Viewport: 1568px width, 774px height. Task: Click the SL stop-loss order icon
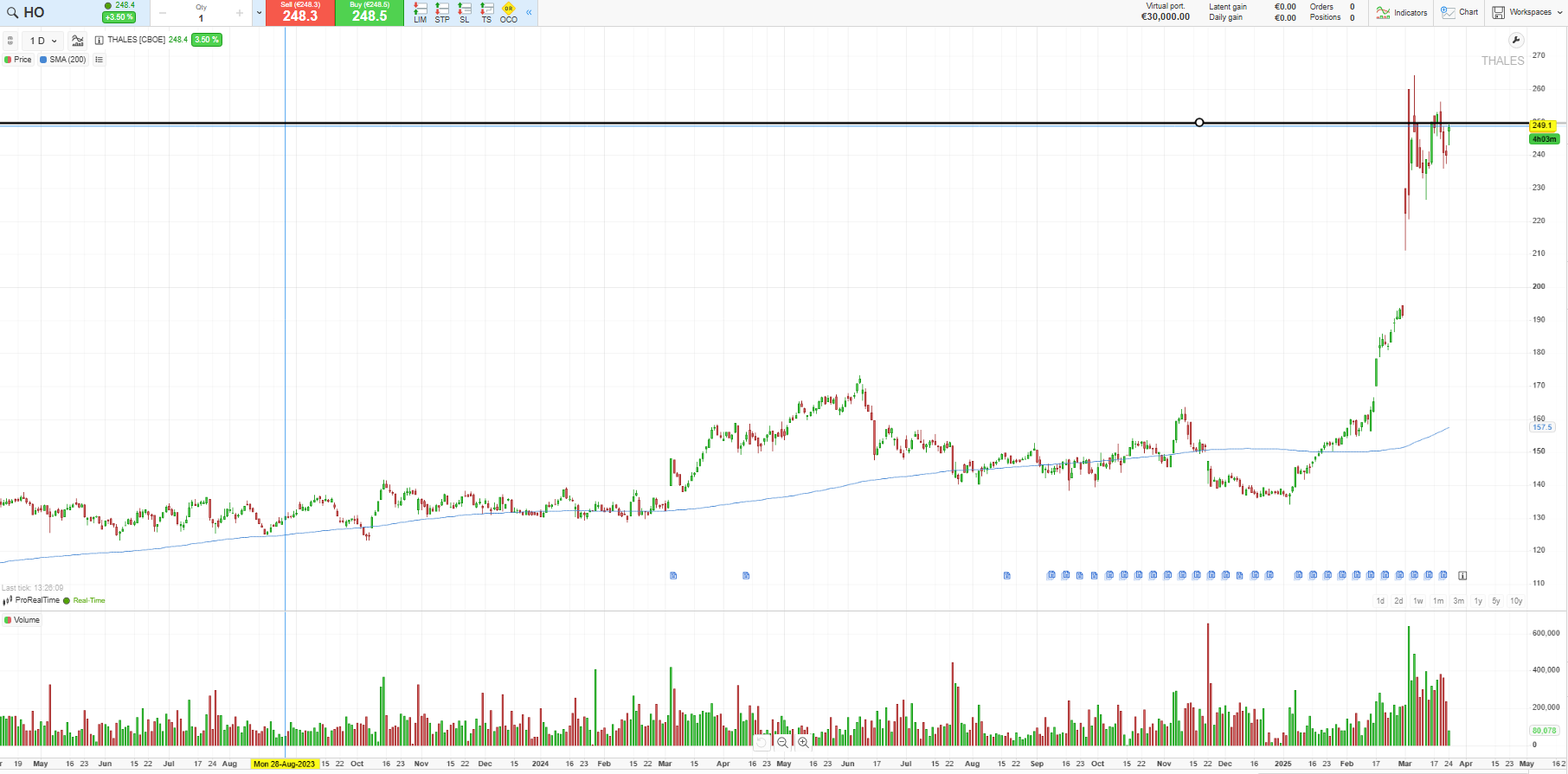(465, 12)
